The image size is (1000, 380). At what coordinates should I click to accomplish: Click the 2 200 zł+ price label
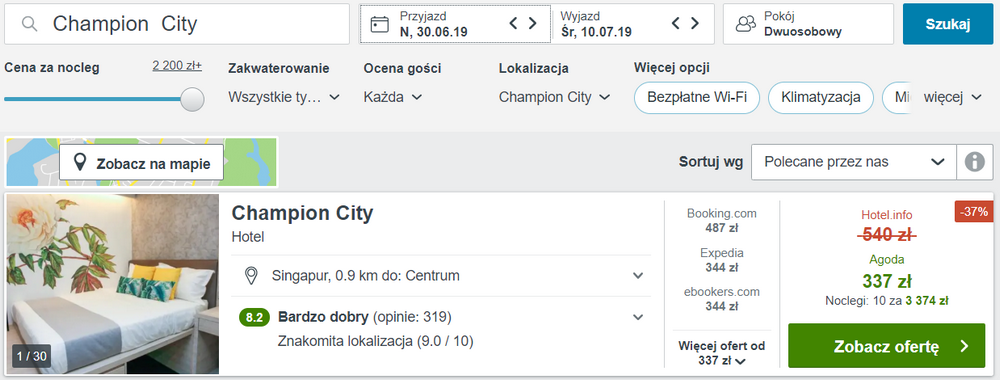[177, 66]
